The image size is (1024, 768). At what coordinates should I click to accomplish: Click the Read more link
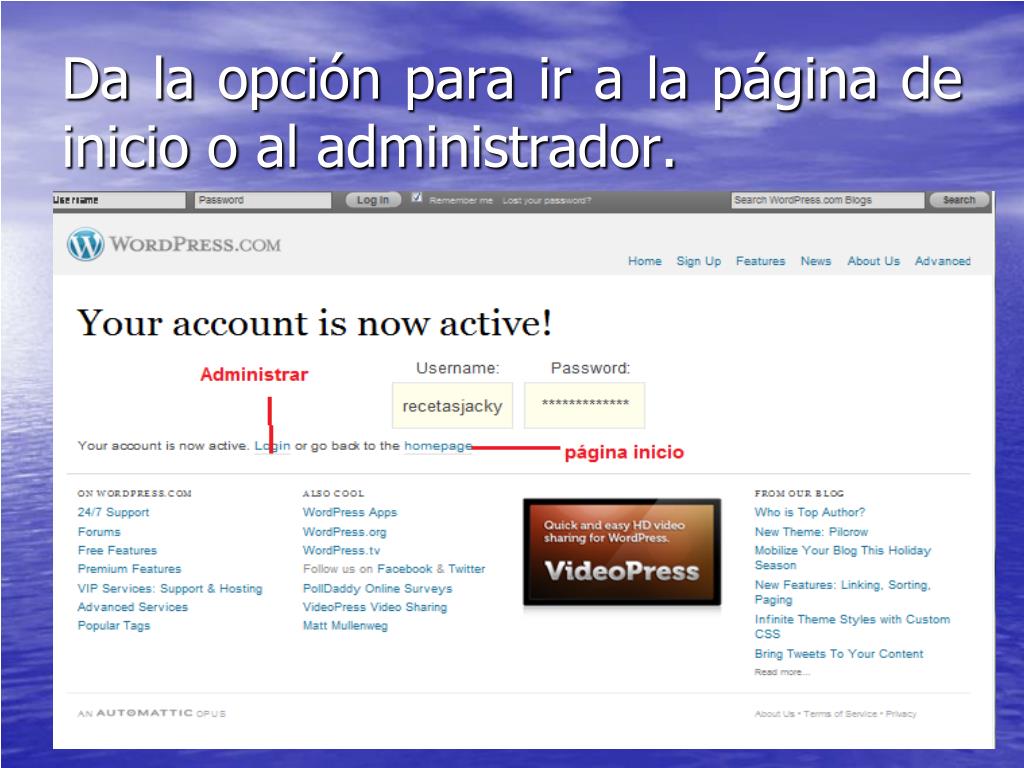(x=782, y=672)
